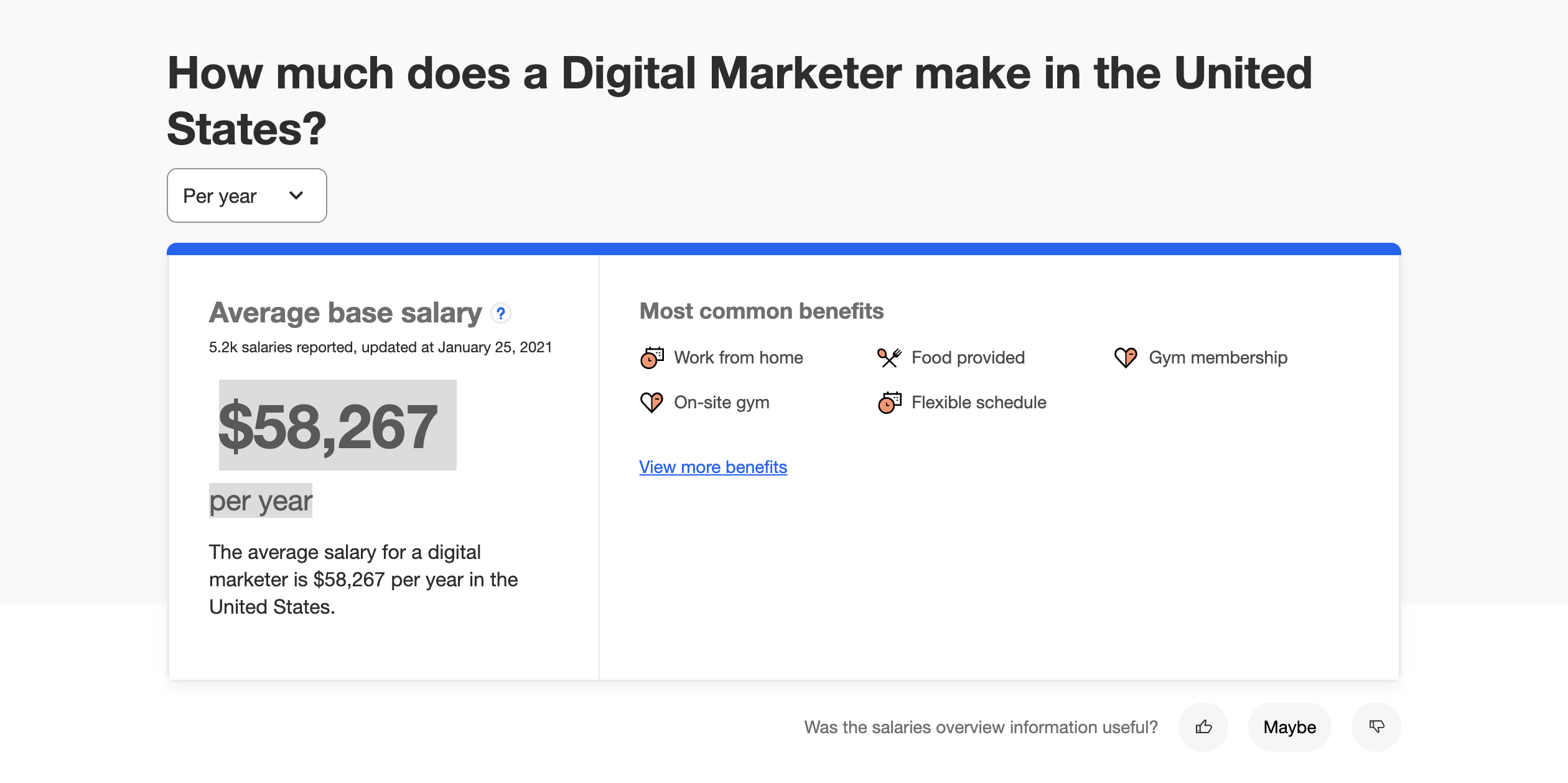Open the View more benefits link
1568x783 pixels.
pos(713,467)
